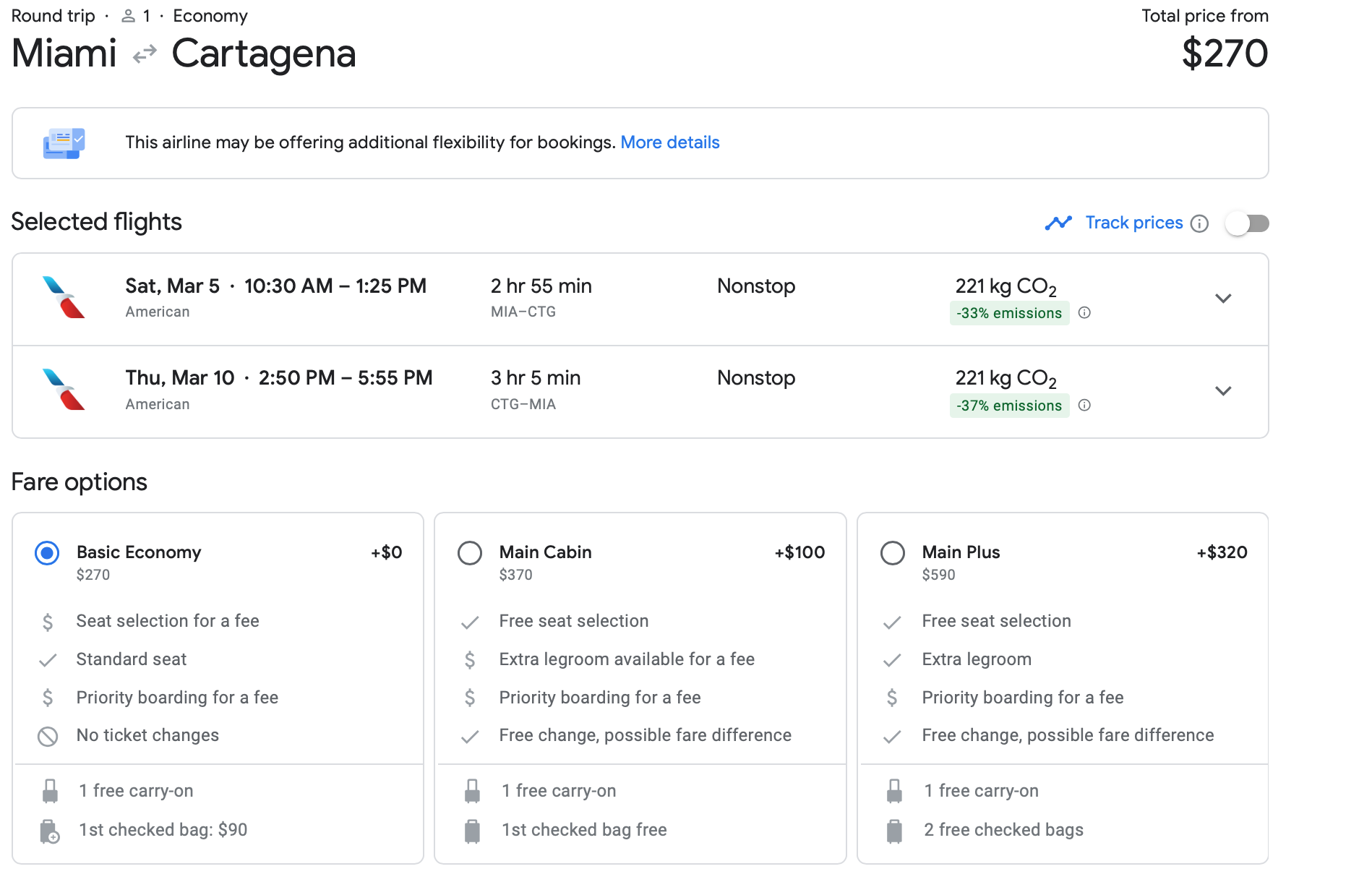
Task: Expand the Thu, Mar 10 flight details
Action: (1223, 391)
